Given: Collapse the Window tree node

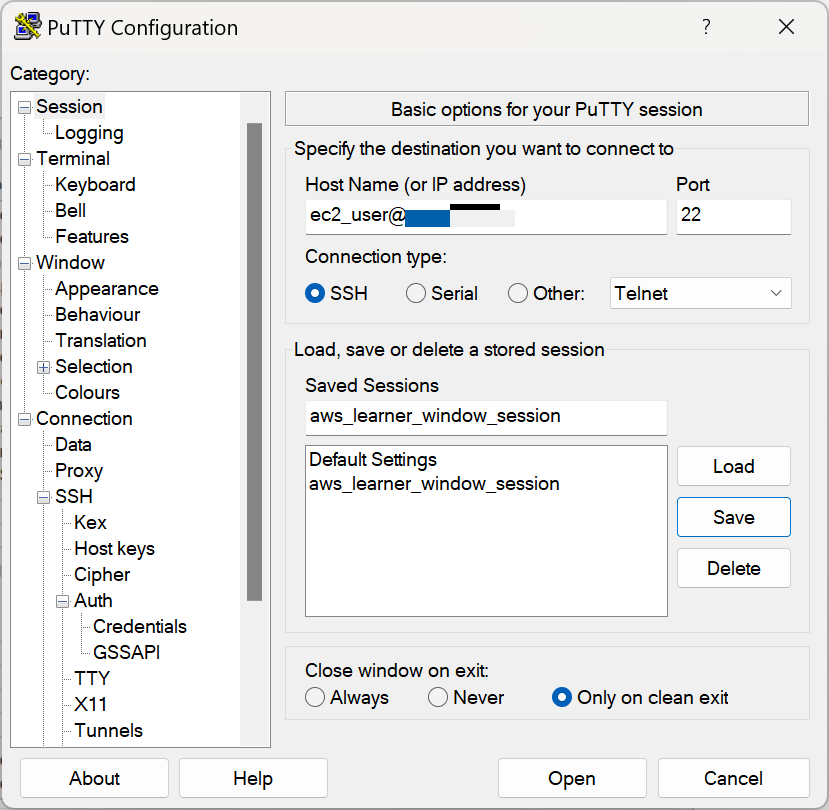Looking at the screenshot, I should tap(24, 263).
